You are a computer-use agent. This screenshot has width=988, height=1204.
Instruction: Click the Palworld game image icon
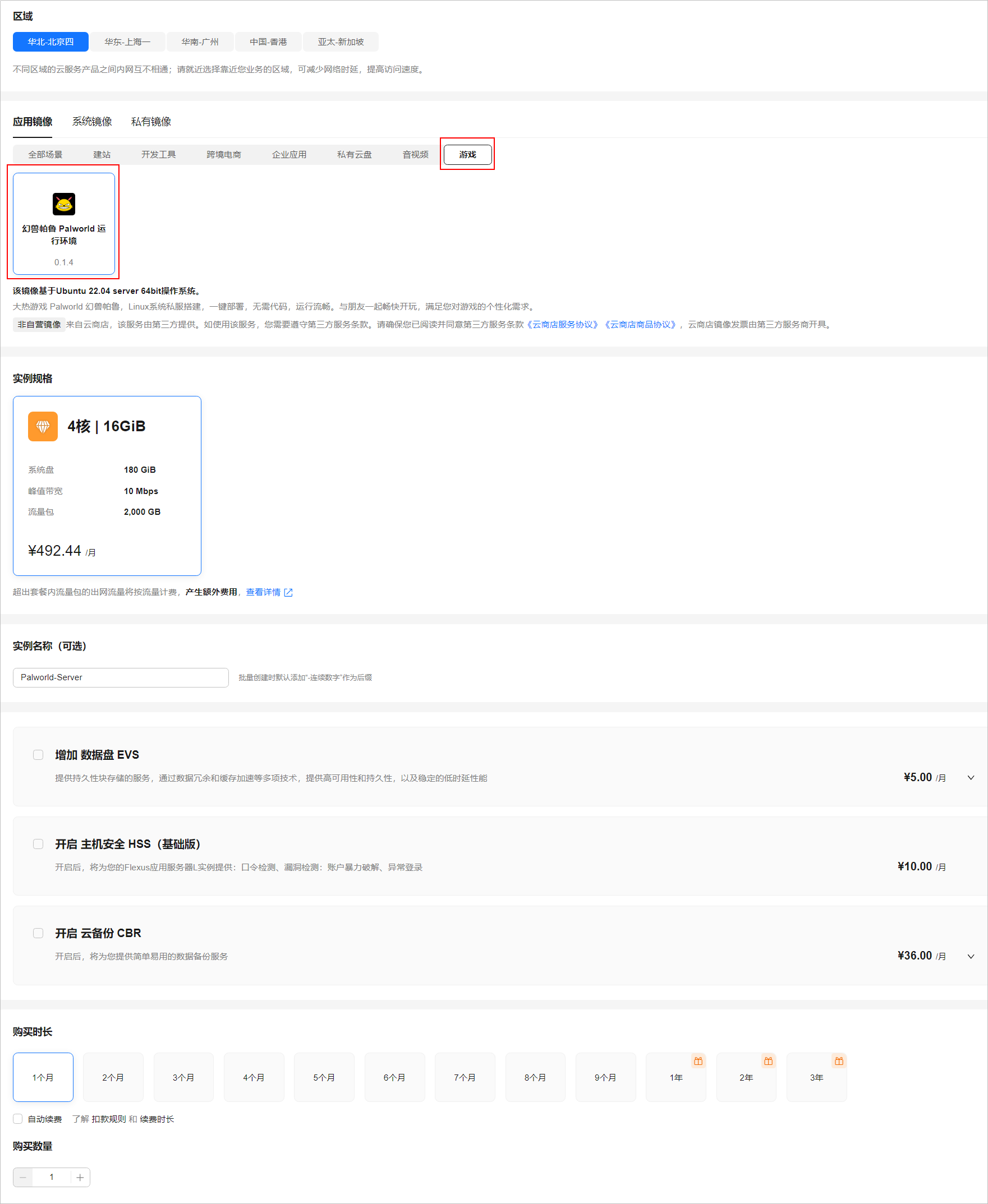[64, 204]
